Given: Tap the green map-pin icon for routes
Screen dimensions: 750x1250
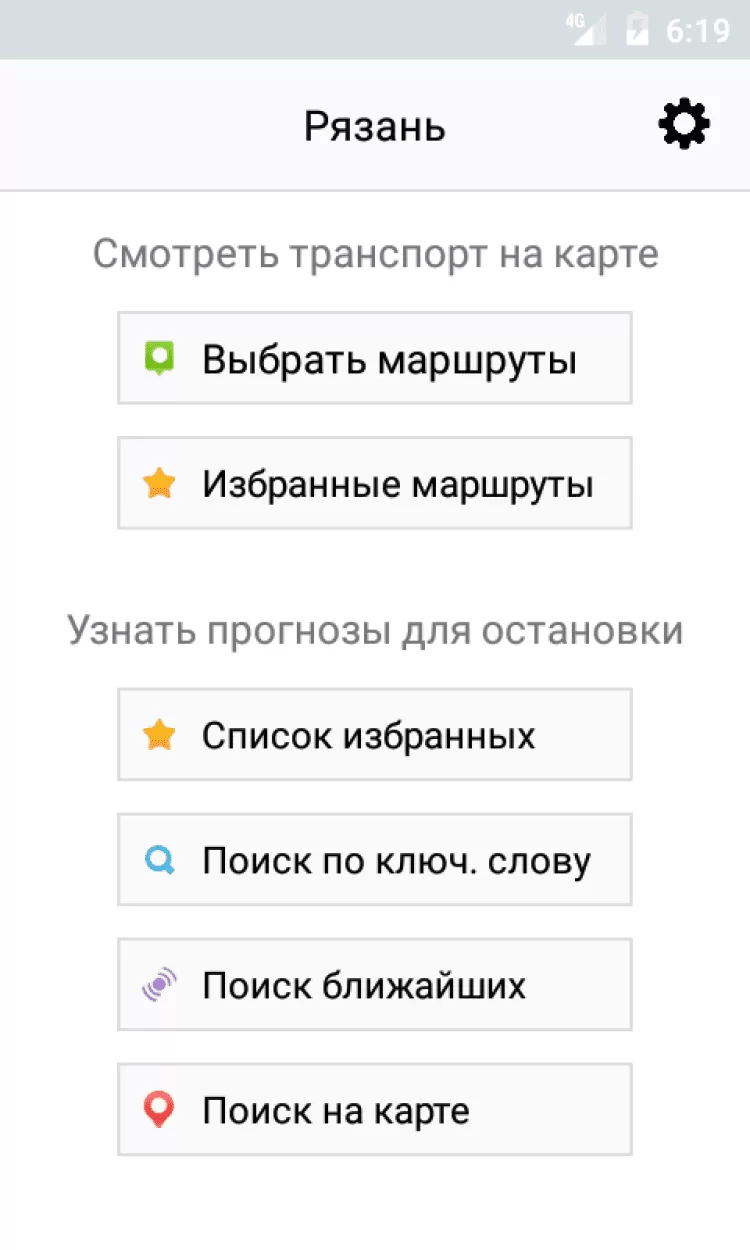Looking at the screenshot, I should point(159,358).
